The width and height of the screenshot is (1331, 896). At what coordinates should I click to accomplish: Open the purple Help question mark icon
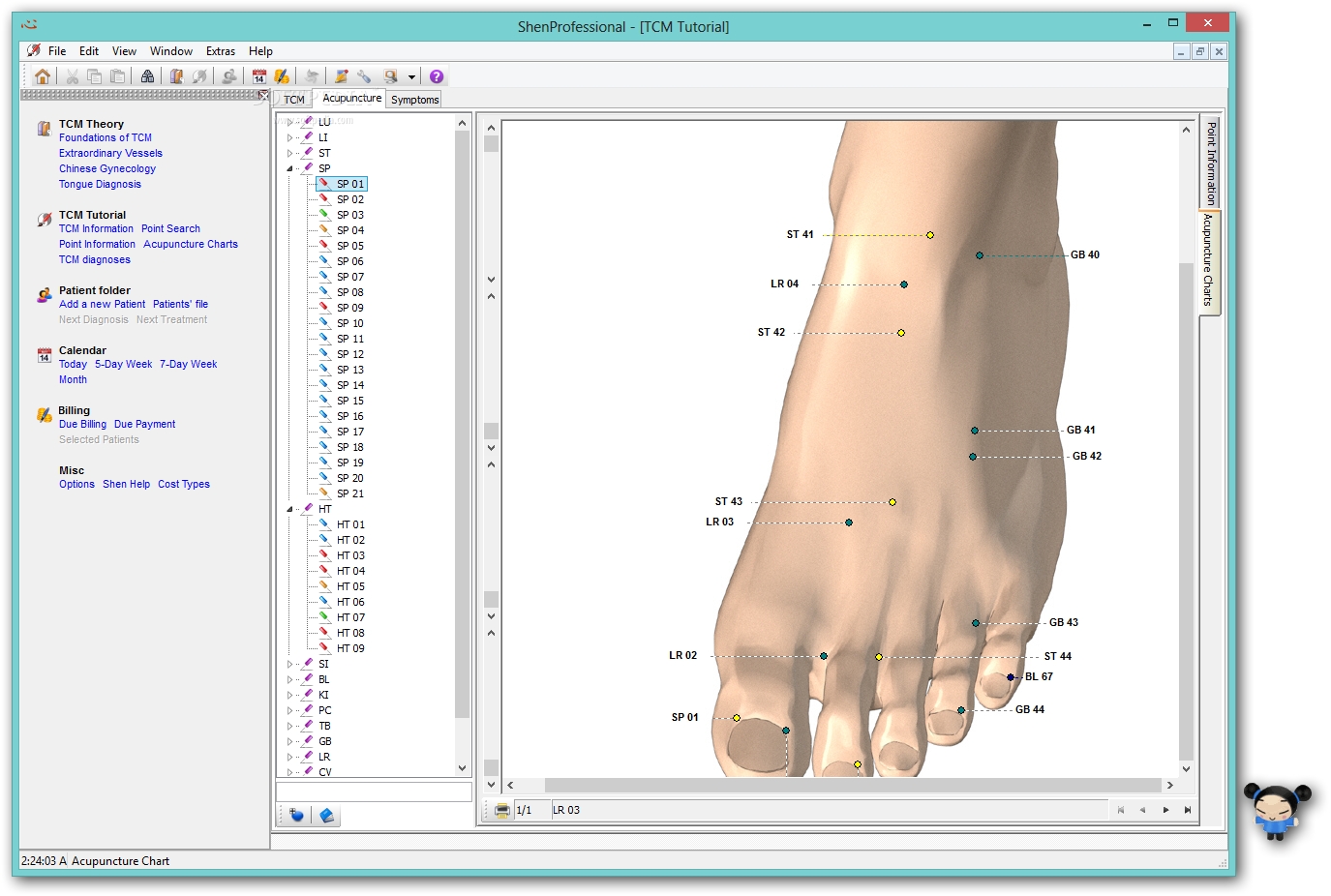click(437, 76)
